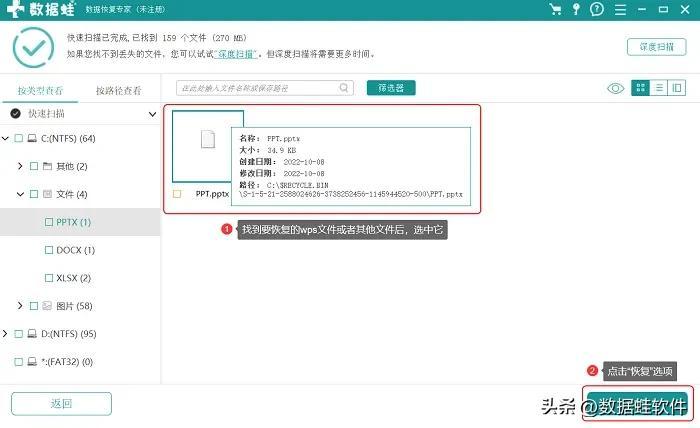700x428 pixels.
Task: Switch to list view layout
Action: [659, 88]
